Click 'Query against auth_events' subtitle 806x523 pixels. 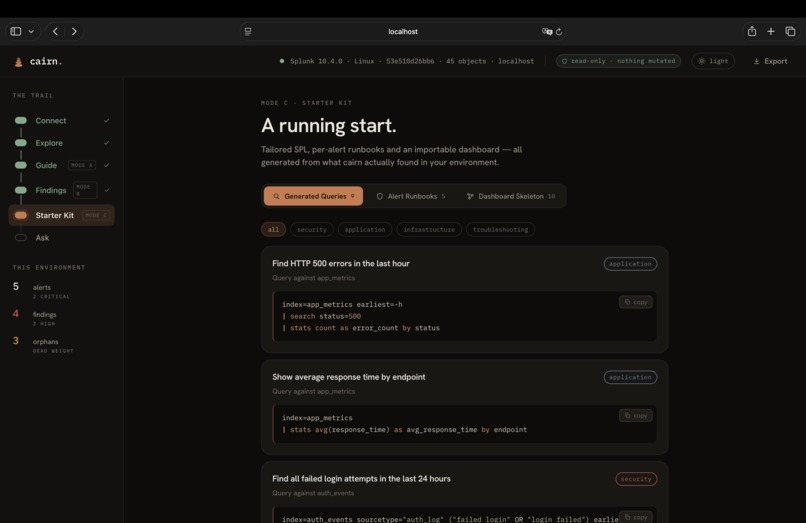click(313, 493)
